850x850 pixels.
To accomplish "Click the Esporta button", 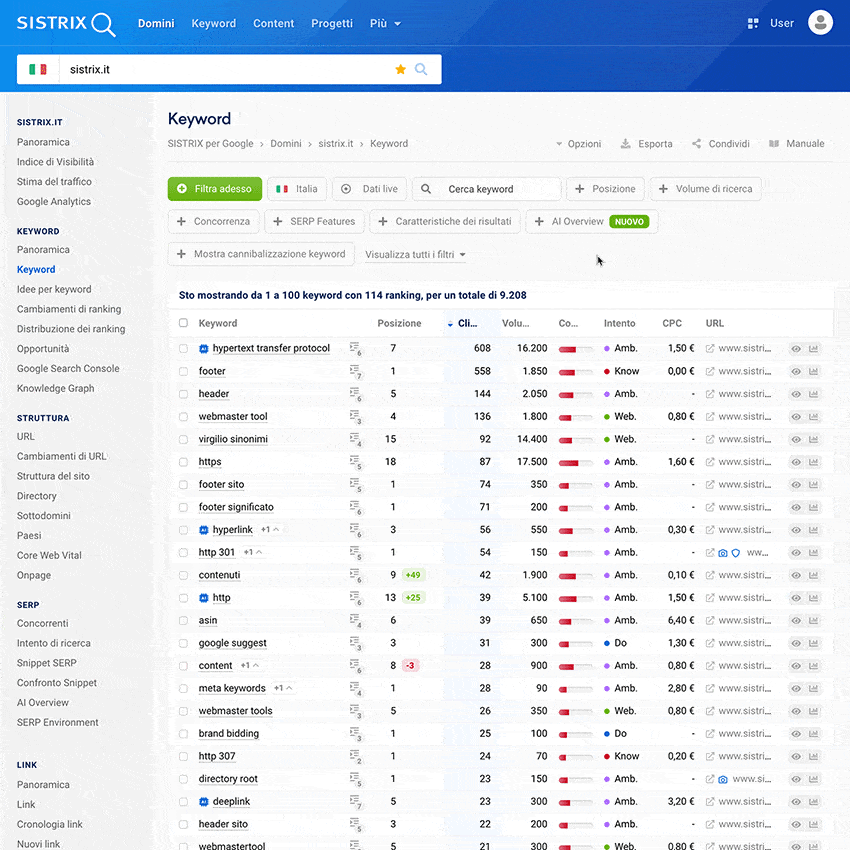I will (x=646, y=144).
